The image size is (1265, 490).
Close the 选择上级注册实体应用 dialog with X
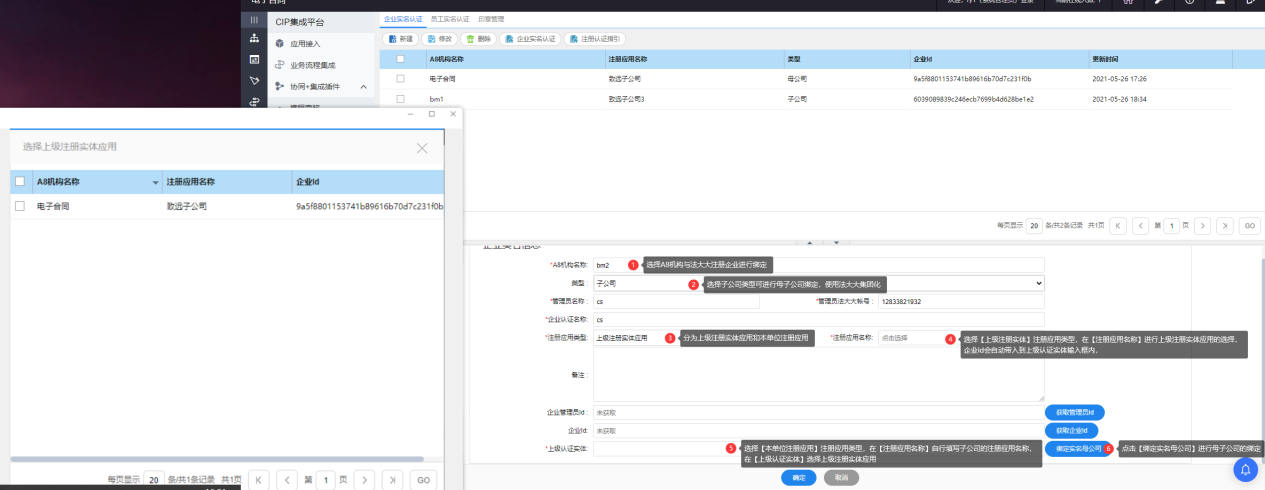click(422, 148)
